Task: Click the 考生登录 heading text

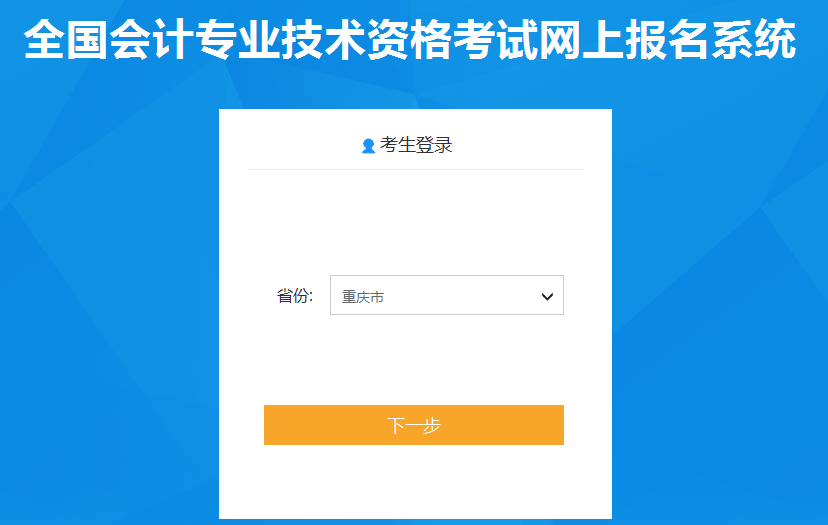Action: click(x=416, y=145)
